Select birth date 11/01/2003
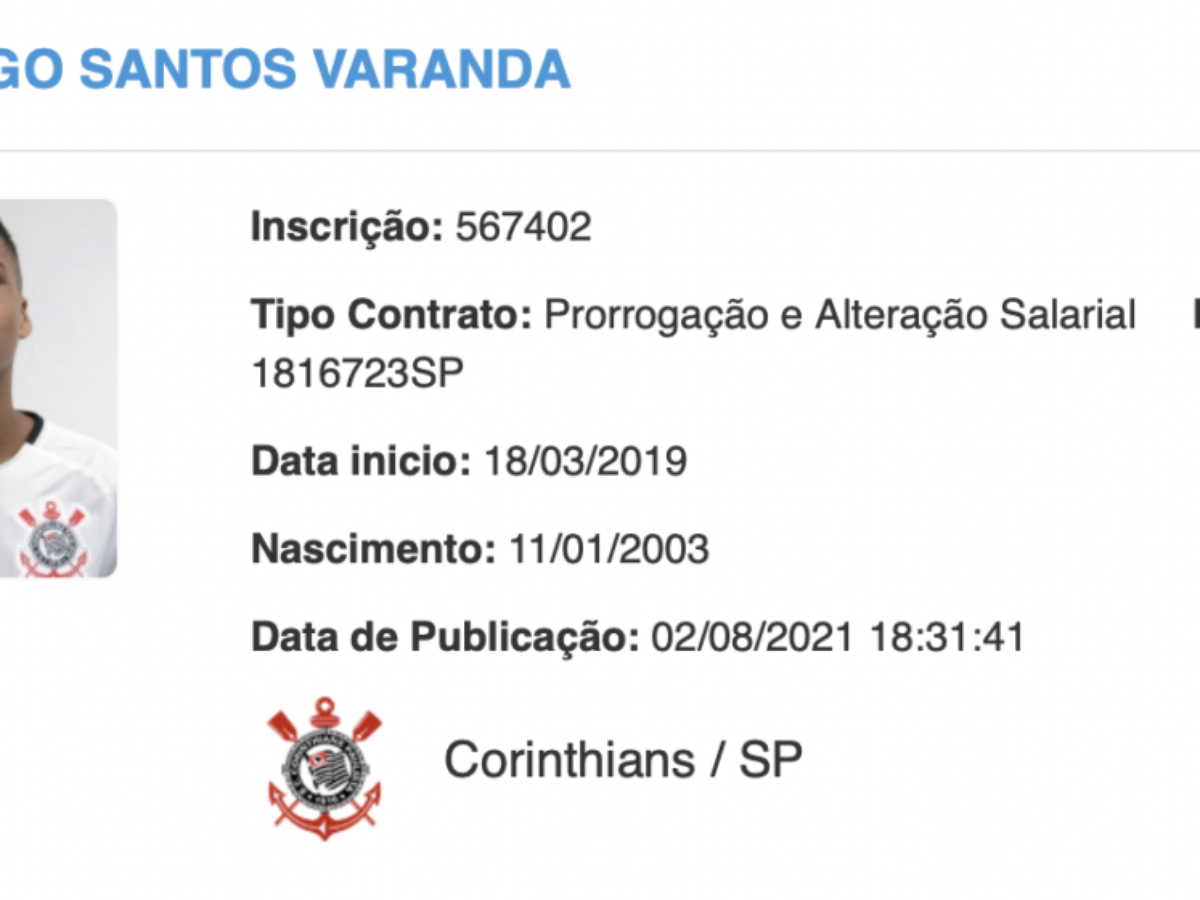The height and width of the screenshot is (900, 1200). (x=609, y=548)
